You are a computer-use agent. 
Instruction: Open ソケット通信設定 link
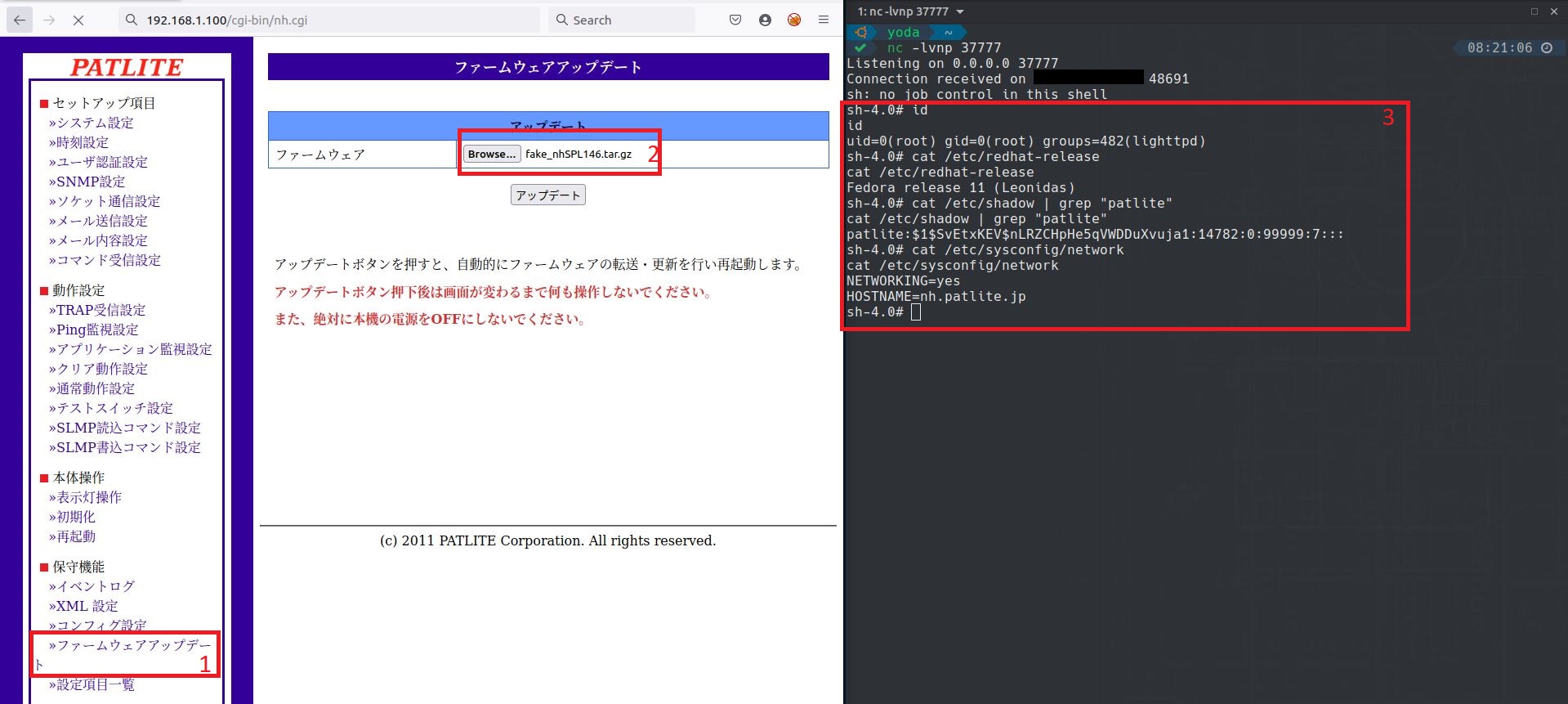(x=105, y=201)
